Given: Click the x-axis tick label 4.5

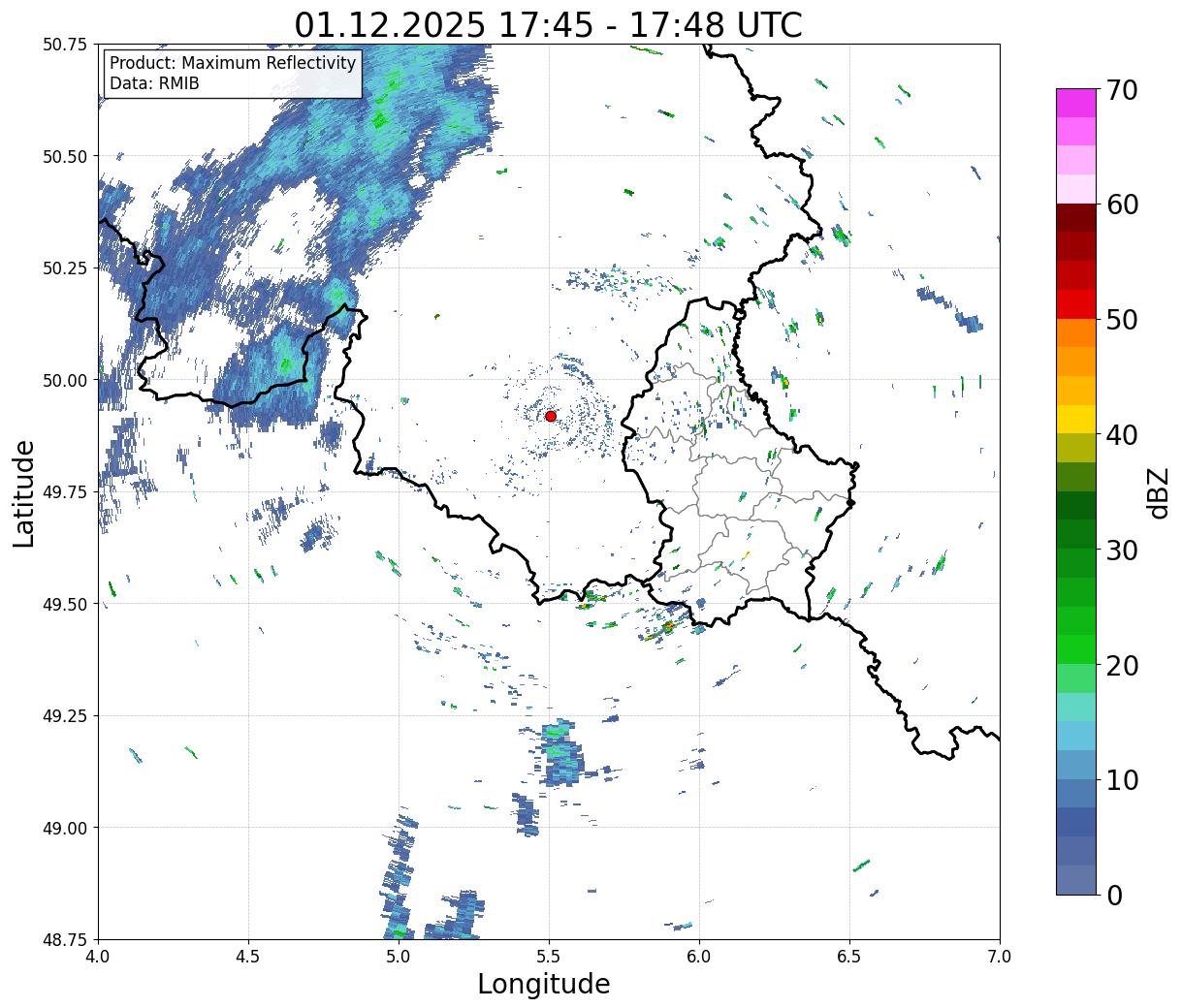Looking at the screenshot, I should click(248, 957).
